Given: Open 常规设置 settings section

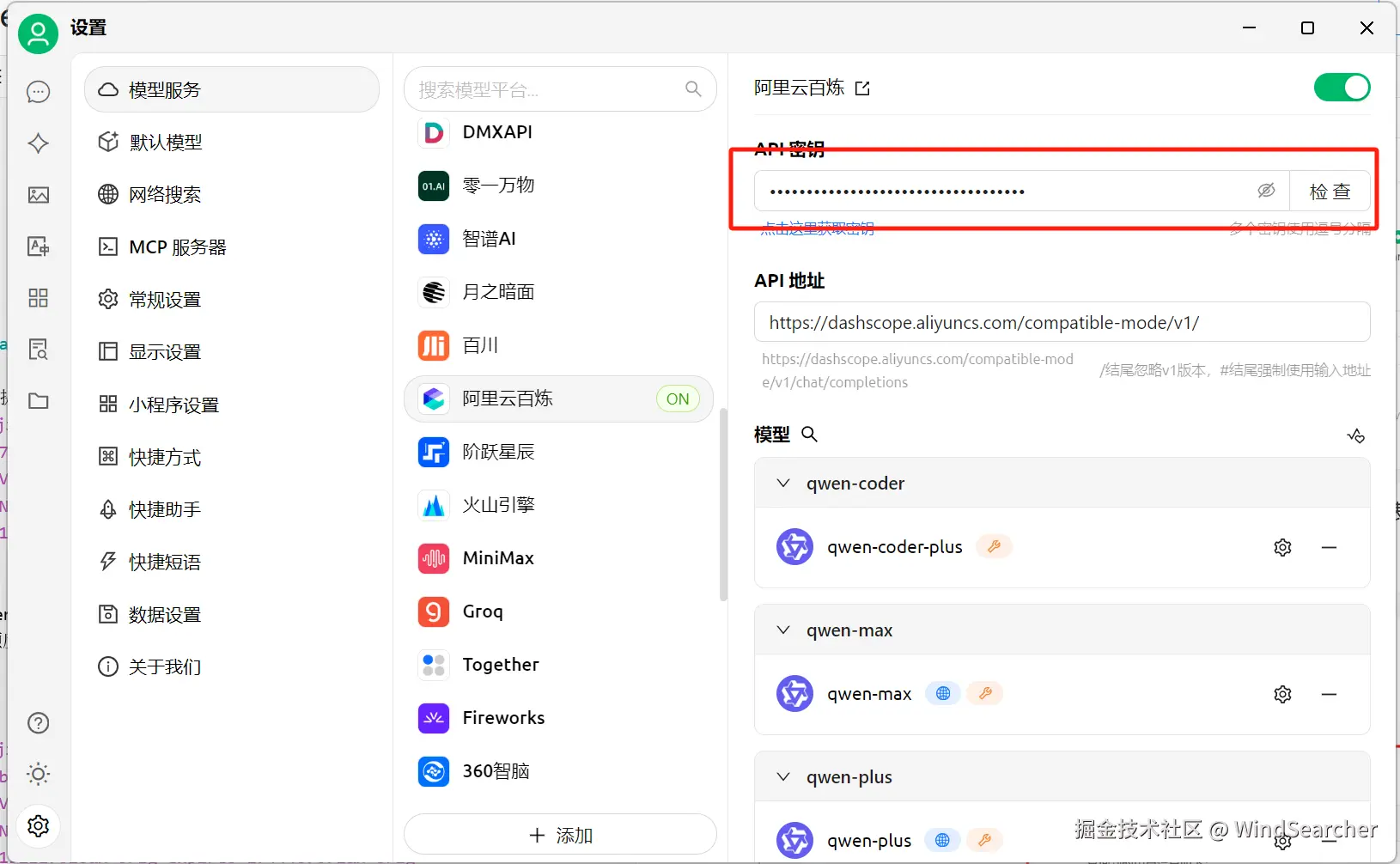Looking at the screenshot, I should [232, 300].
